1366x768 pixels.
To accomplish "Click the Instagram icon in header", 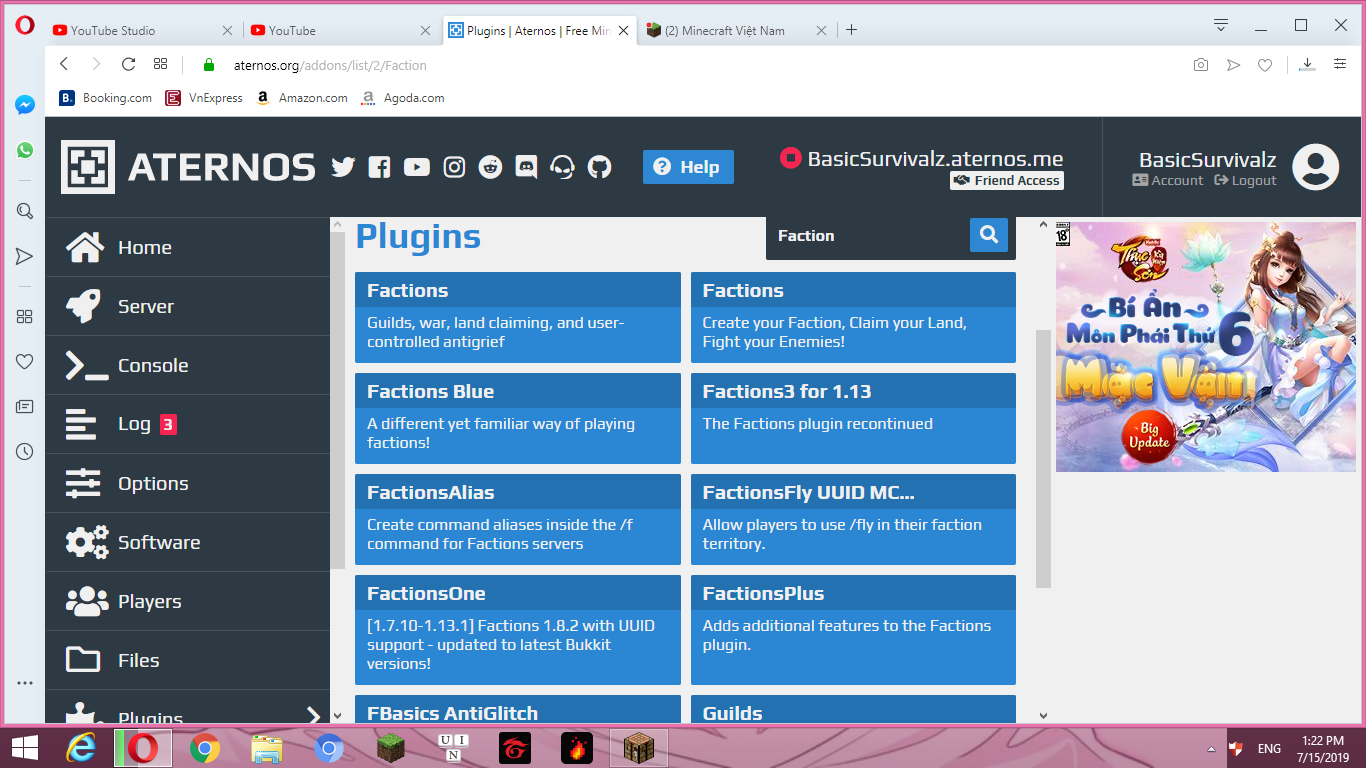I will pyautogui.click(x=454, y=167).
